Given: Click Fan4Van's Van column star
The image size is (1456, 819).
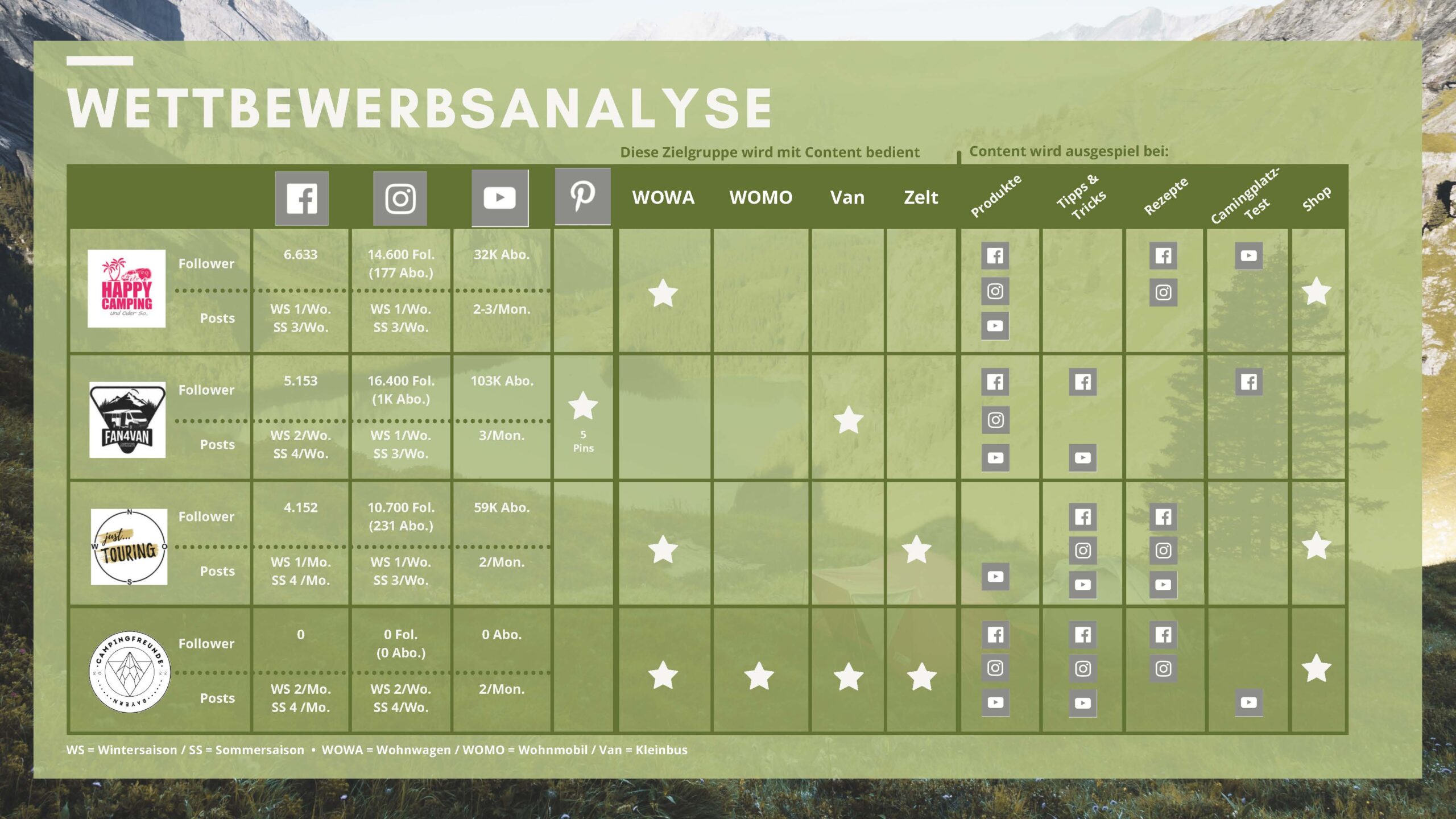Looking at the screenshot, I should click(x=848, y=420).
